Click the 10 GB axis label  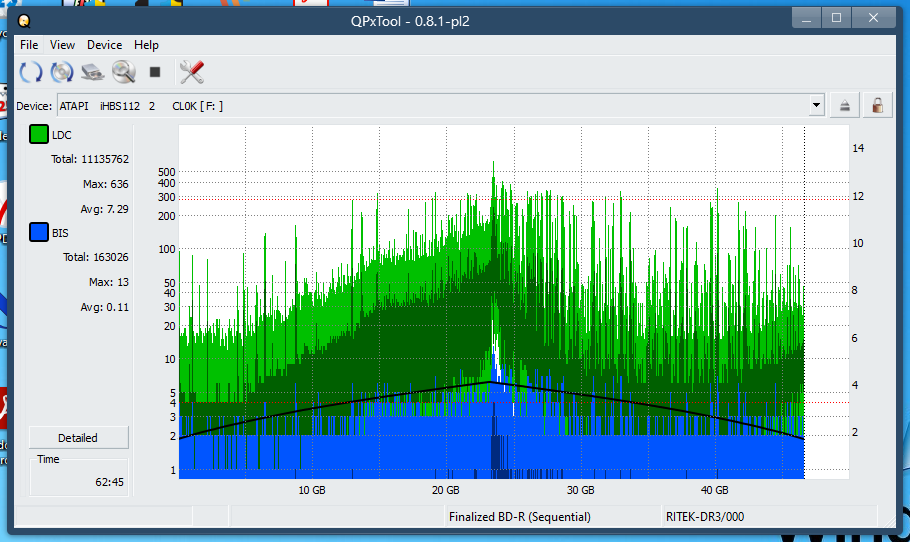tap(312, 490)
